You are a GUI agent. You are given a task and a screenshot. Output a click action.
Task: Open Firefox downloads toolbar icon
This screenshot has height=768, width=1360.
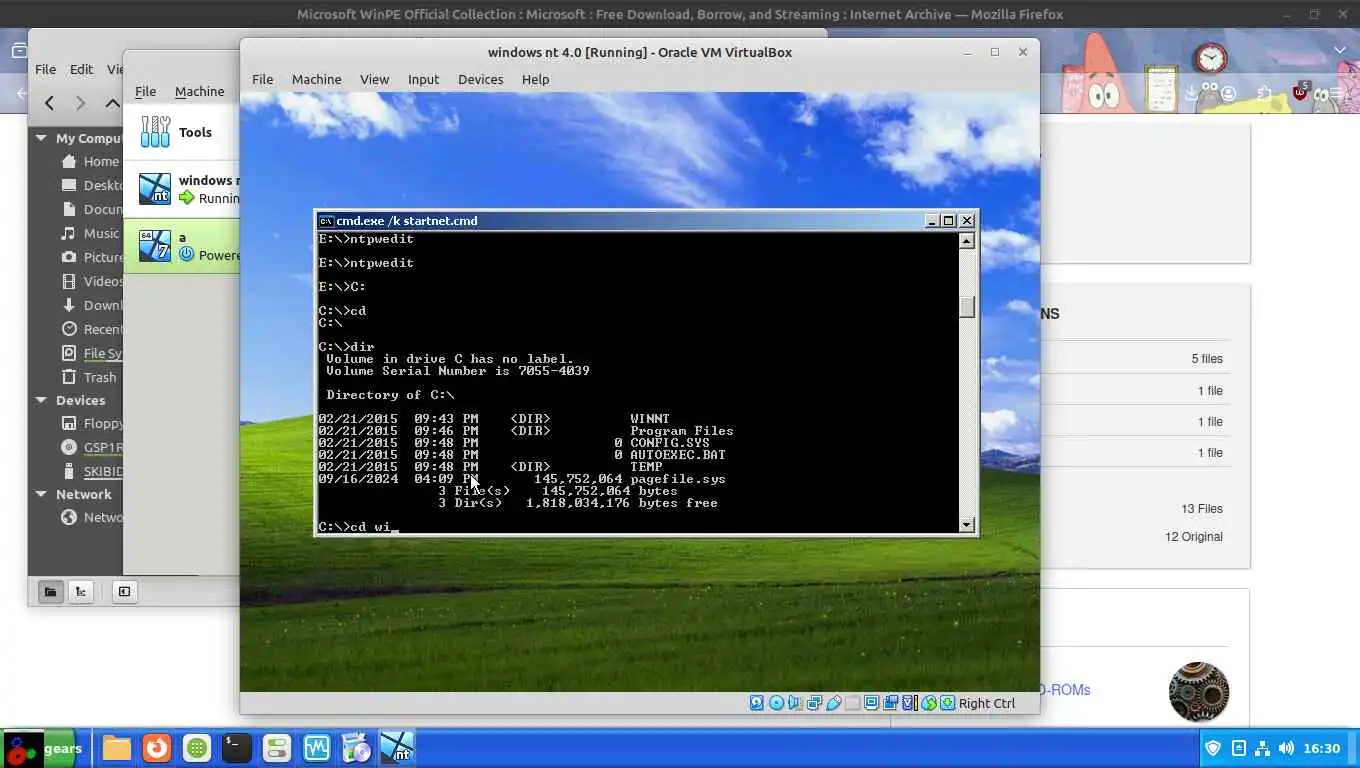[1190, 93]
